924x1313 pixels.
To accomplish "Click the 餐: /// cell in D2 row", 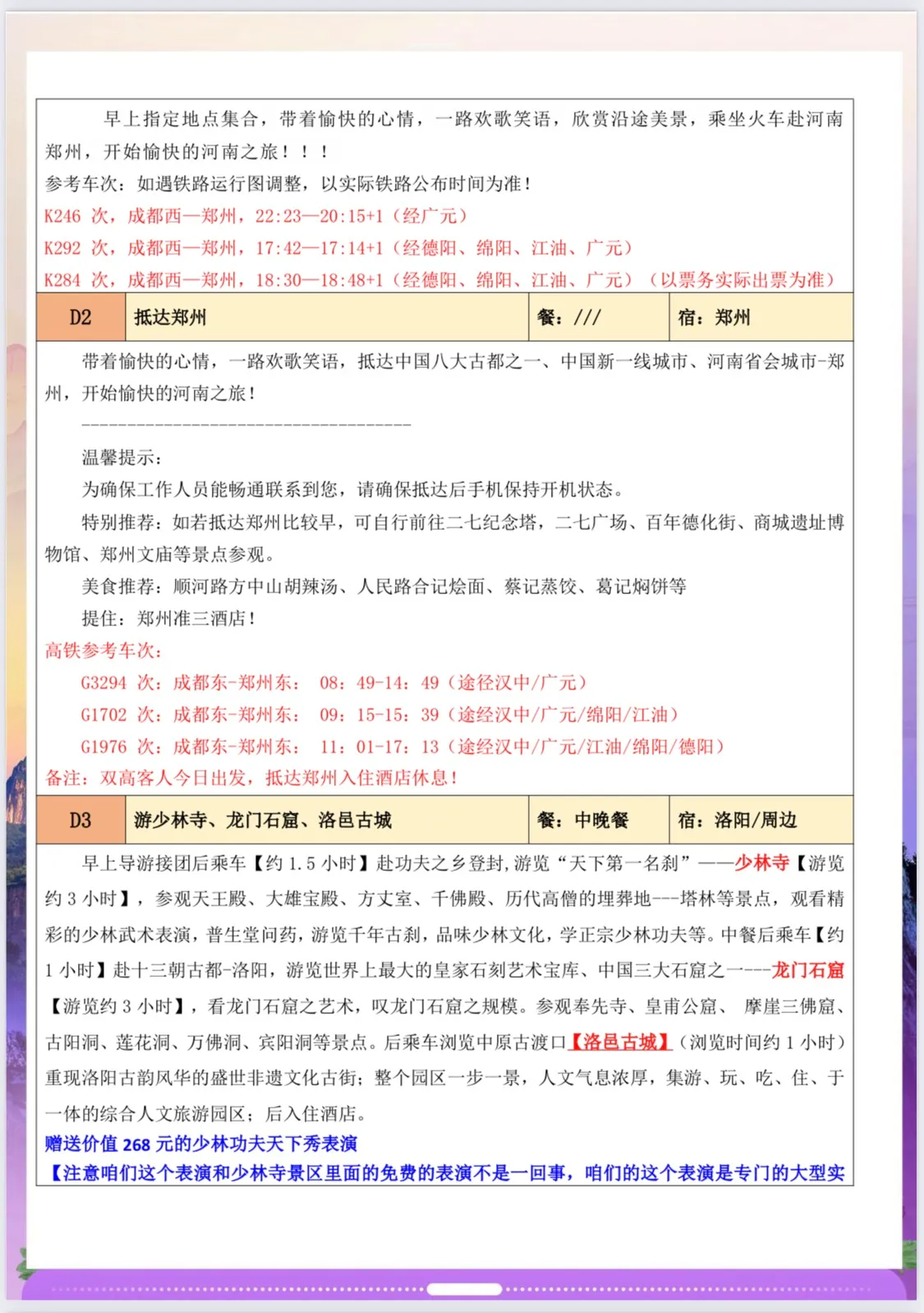I will (x=599, y=317).
